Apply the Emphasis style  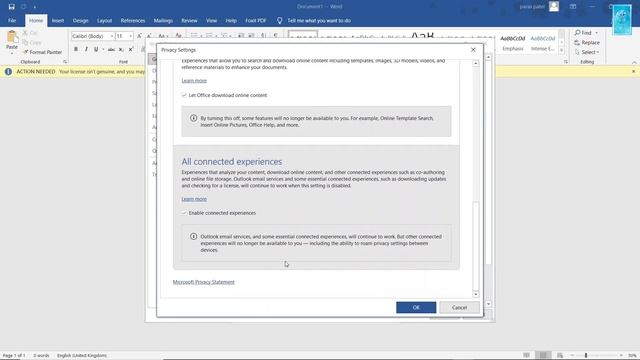[x=513, y=43]
